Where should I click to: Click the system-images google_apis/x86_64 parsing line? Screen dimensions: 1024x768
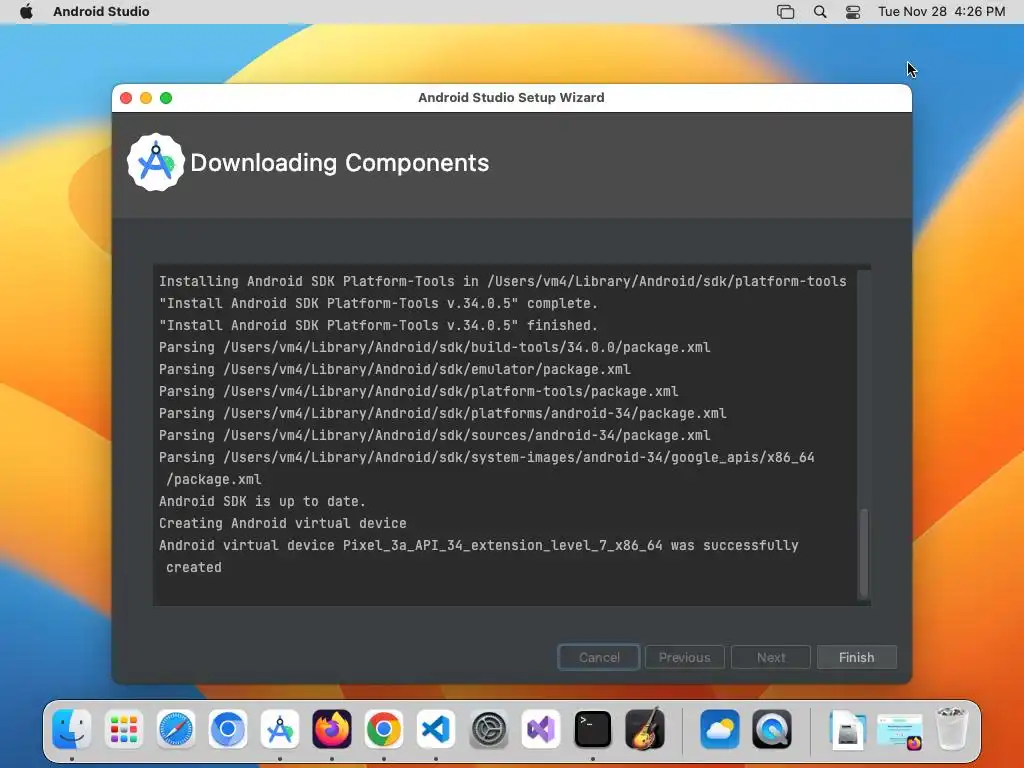487,468
